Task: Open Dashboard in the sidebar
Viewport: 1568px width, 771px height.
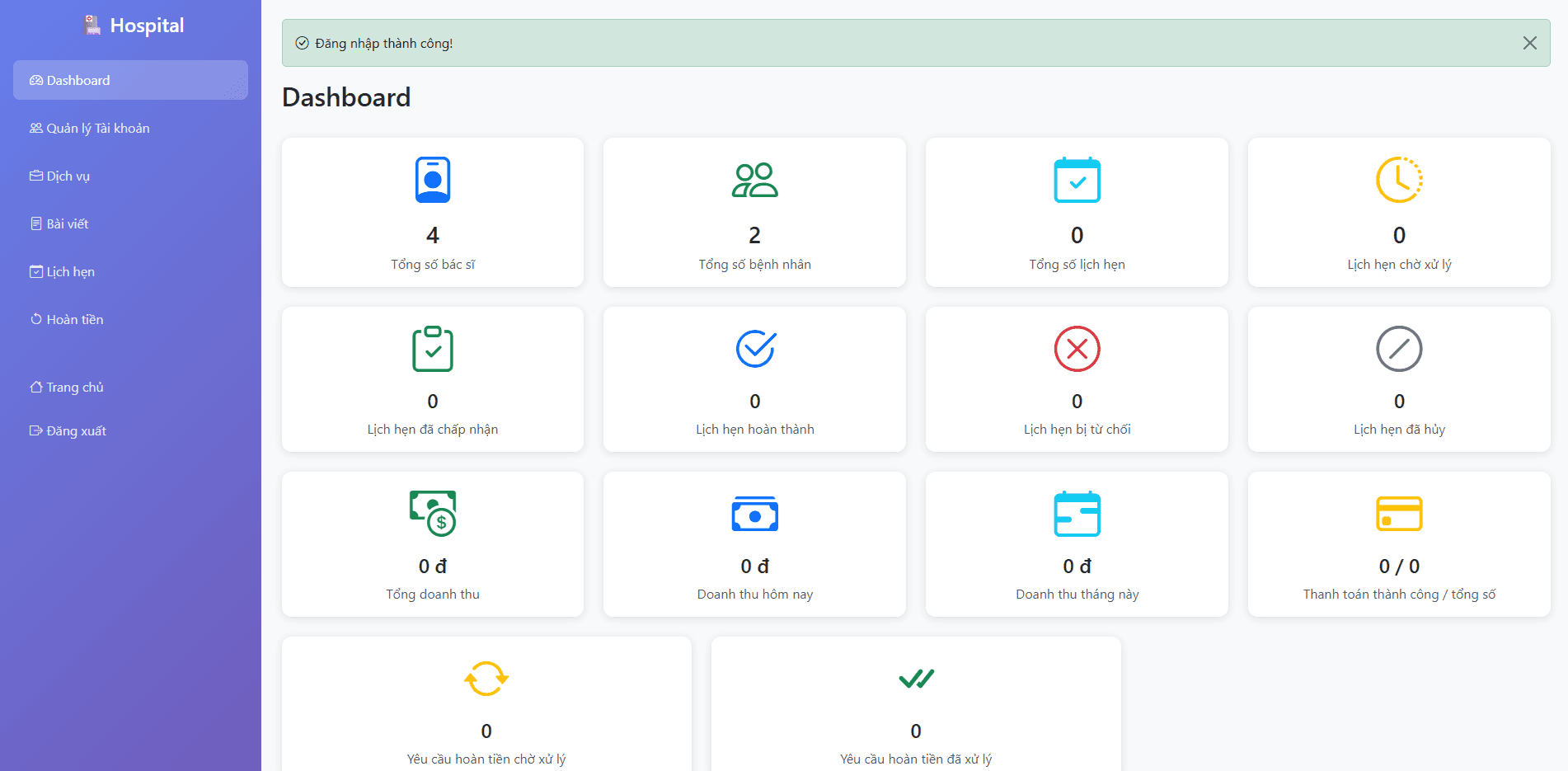Action: pos(130,80)
